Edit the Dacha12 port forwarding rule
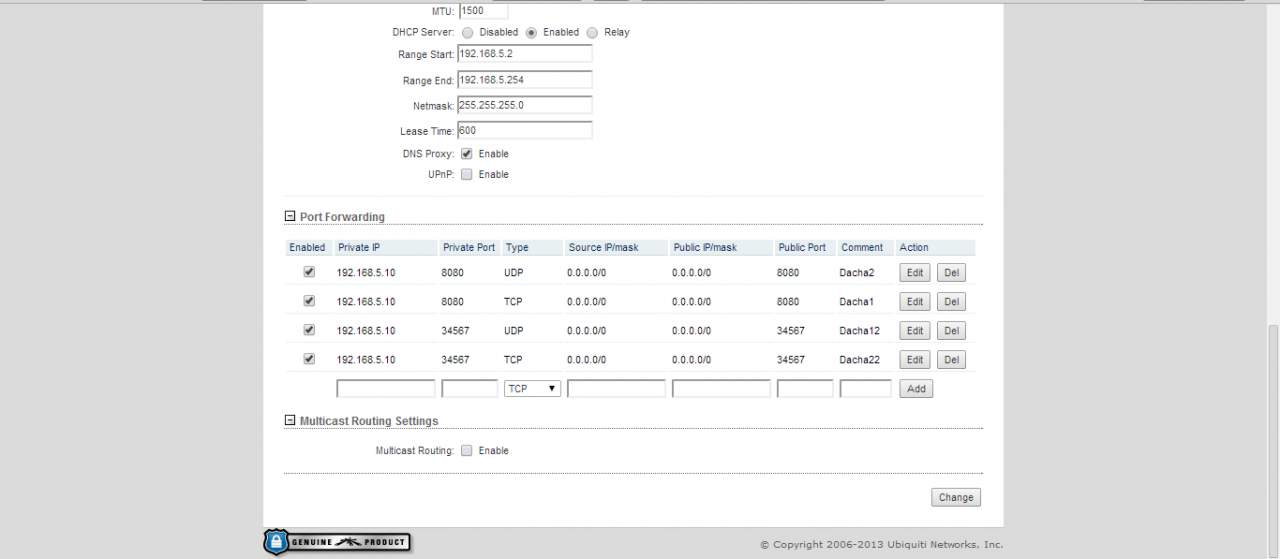This screenshot has width=1280, height=559. pos(915,331)
